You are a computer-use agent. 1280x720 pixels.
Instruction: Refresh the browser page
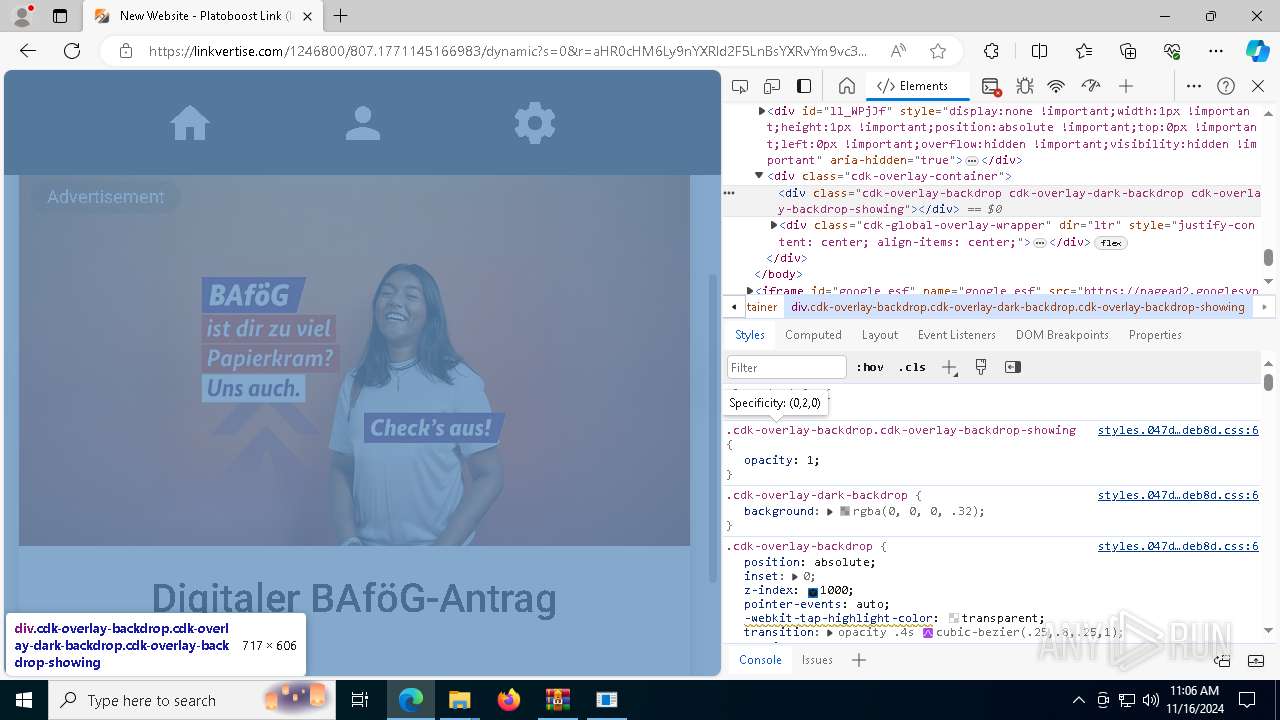click(72, 51)
